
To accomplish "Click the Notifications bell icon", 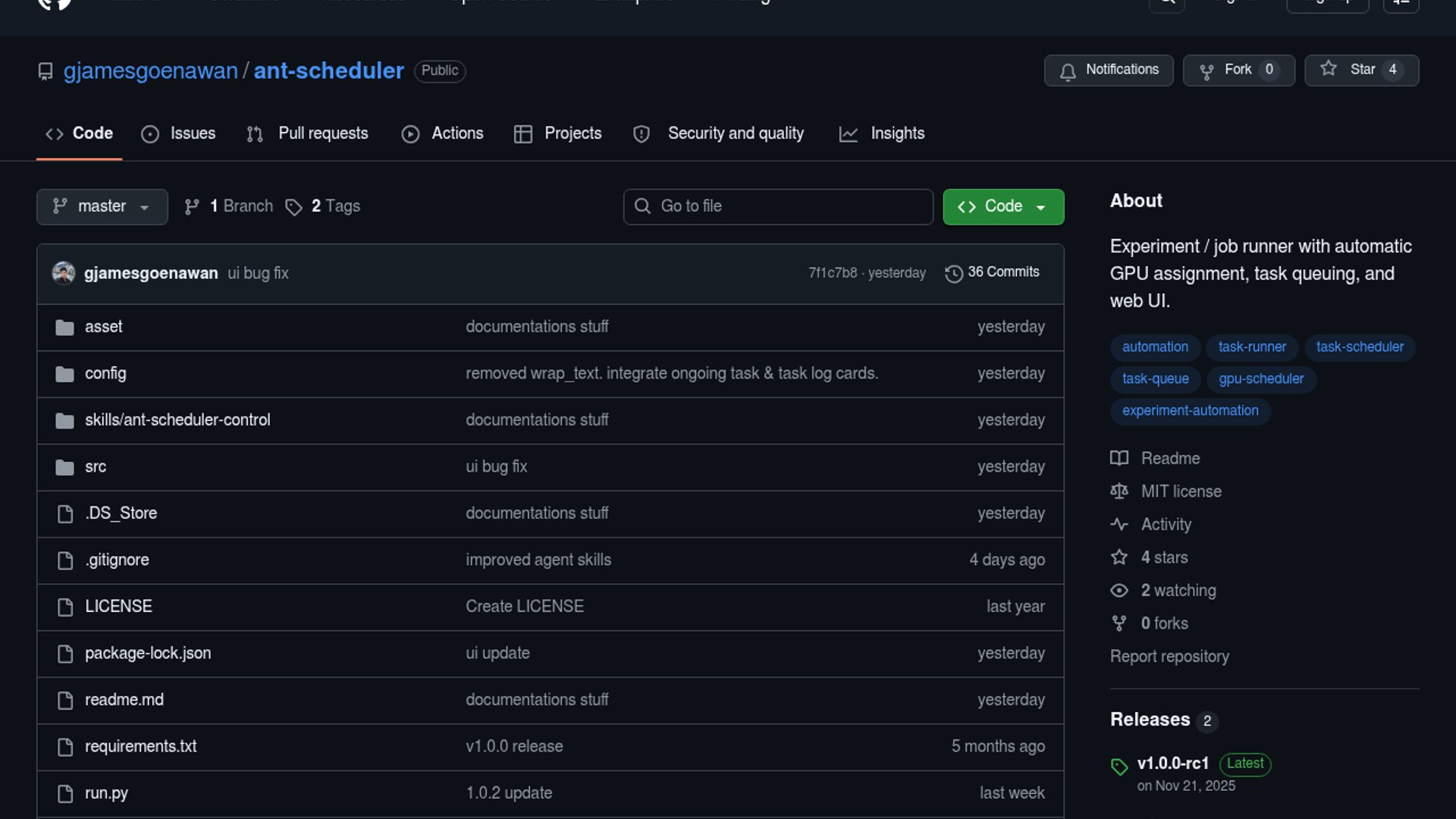I will pos(1068,71).
